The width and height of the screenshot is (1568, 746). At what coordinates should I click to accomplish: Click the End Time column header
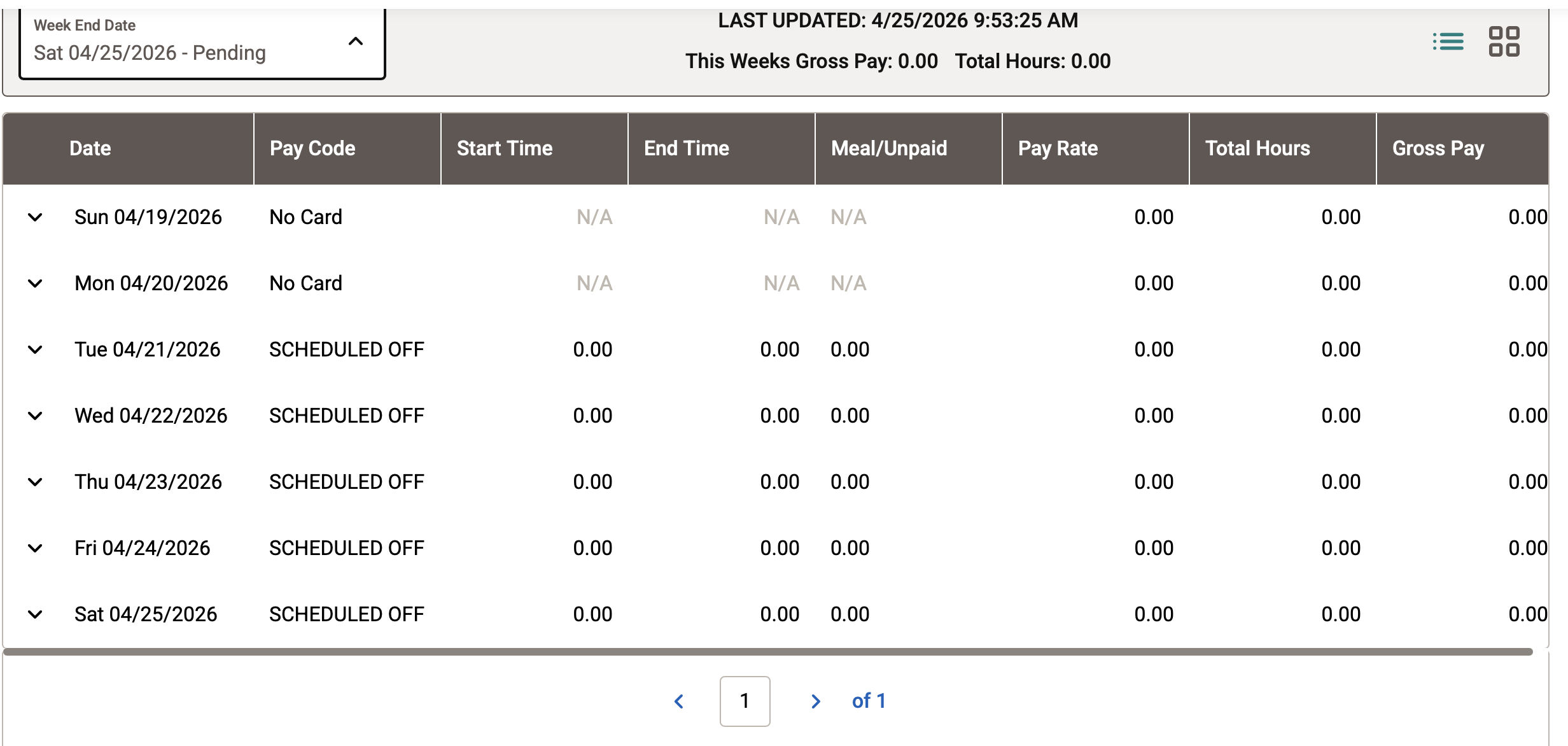click(721, 148)
